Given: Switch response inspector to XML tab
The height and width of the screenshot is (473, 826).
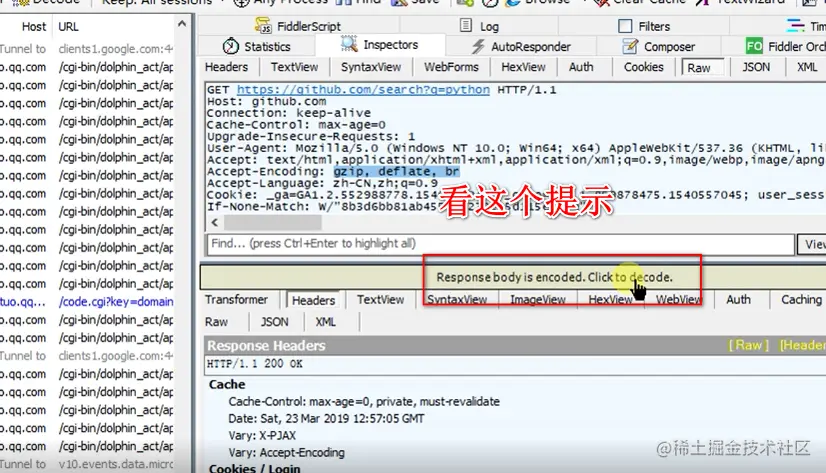Looking at the screenshot, I should 326,322.
